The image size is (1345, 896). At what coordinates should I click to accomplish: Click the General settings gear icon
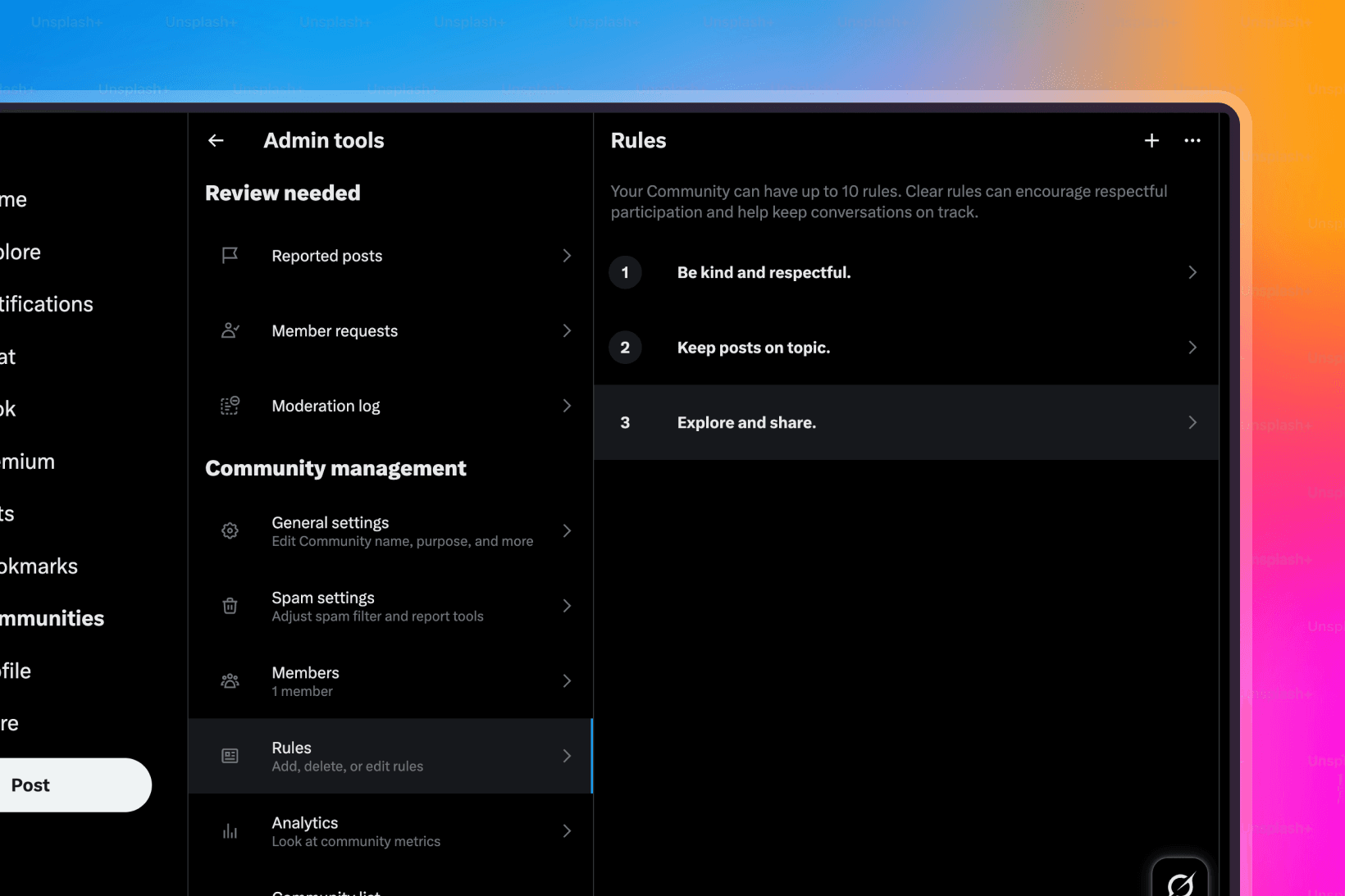pyautogui.click(x=230, y=530)
